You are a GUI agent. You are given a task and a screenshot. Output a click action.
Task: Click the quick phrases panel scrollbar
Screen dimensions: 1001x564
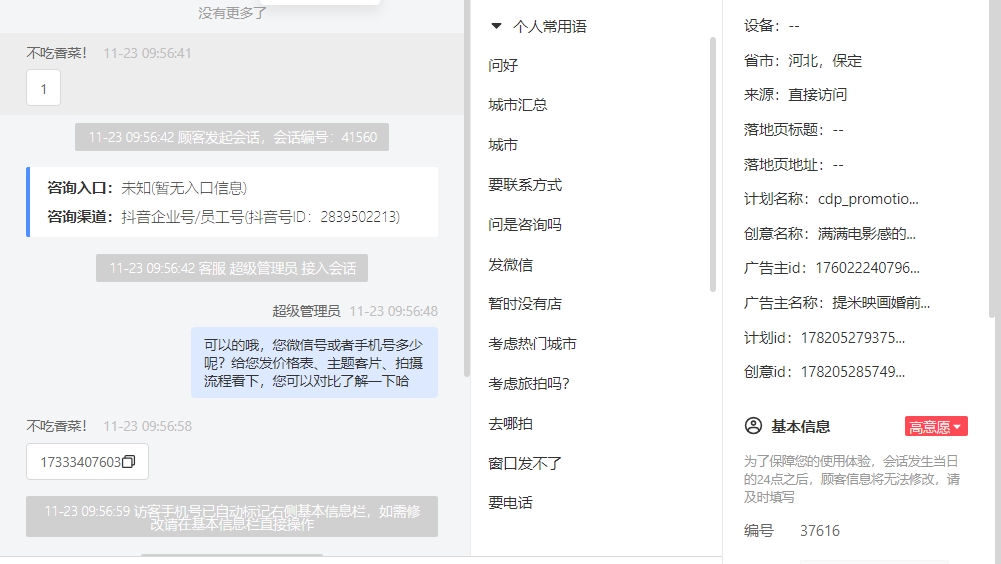click(712, 165)
